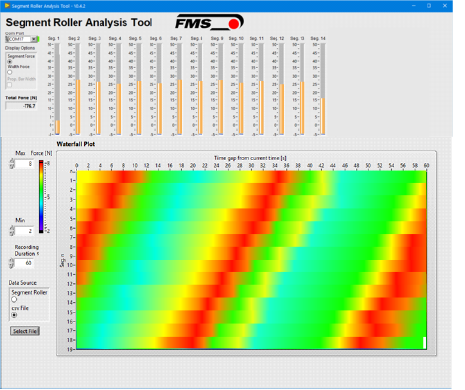Click the Seg. 14 force bar gauge
Viewport: 465px width, 390px height.
point(323,89)
